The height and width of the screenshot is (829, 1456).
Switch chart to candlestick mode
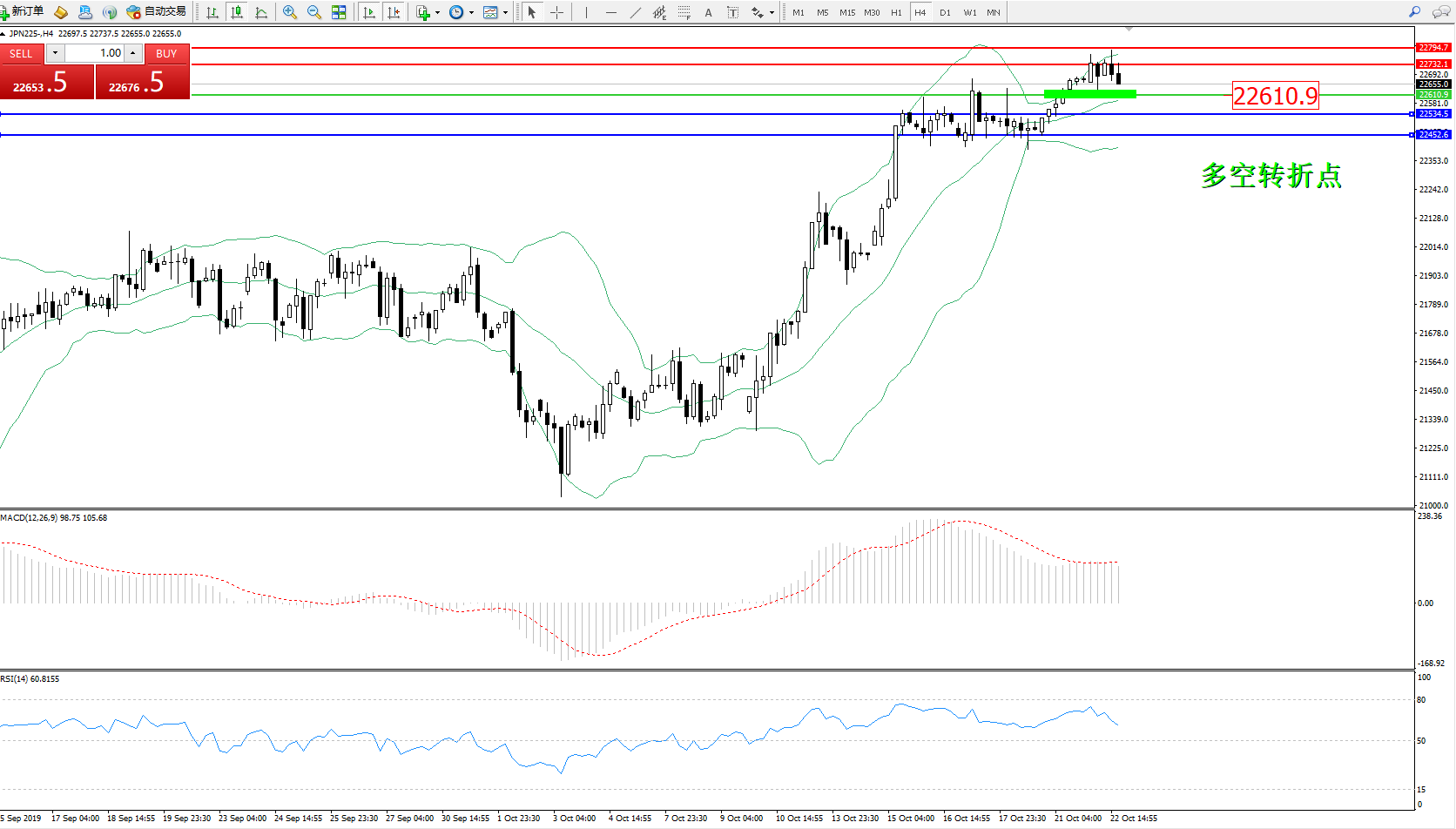(x=236, y=12)
